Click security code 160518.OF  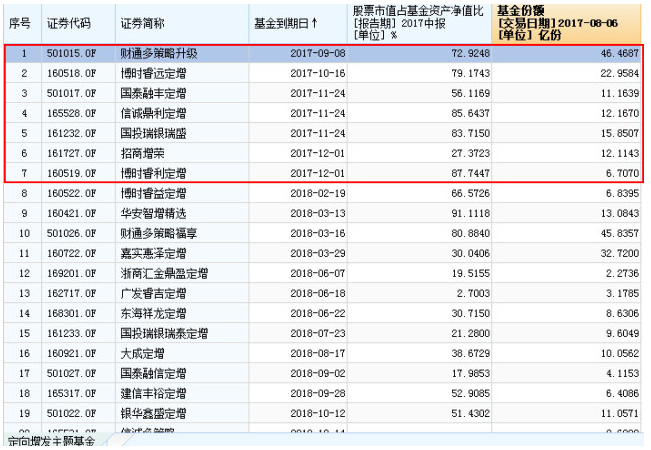(71, 73)
